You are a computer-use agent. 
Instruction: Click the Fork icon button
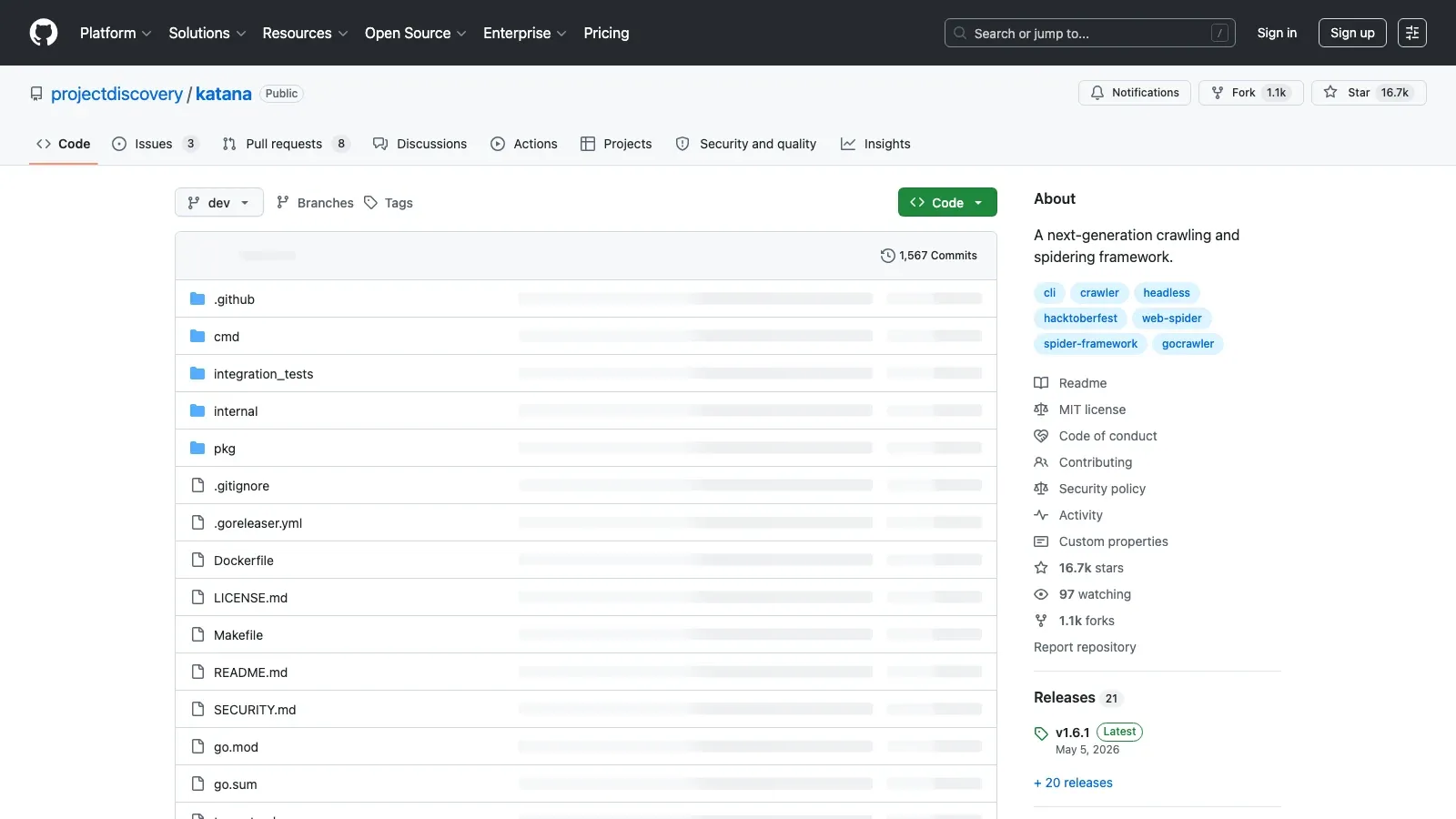coord(1218,93)
